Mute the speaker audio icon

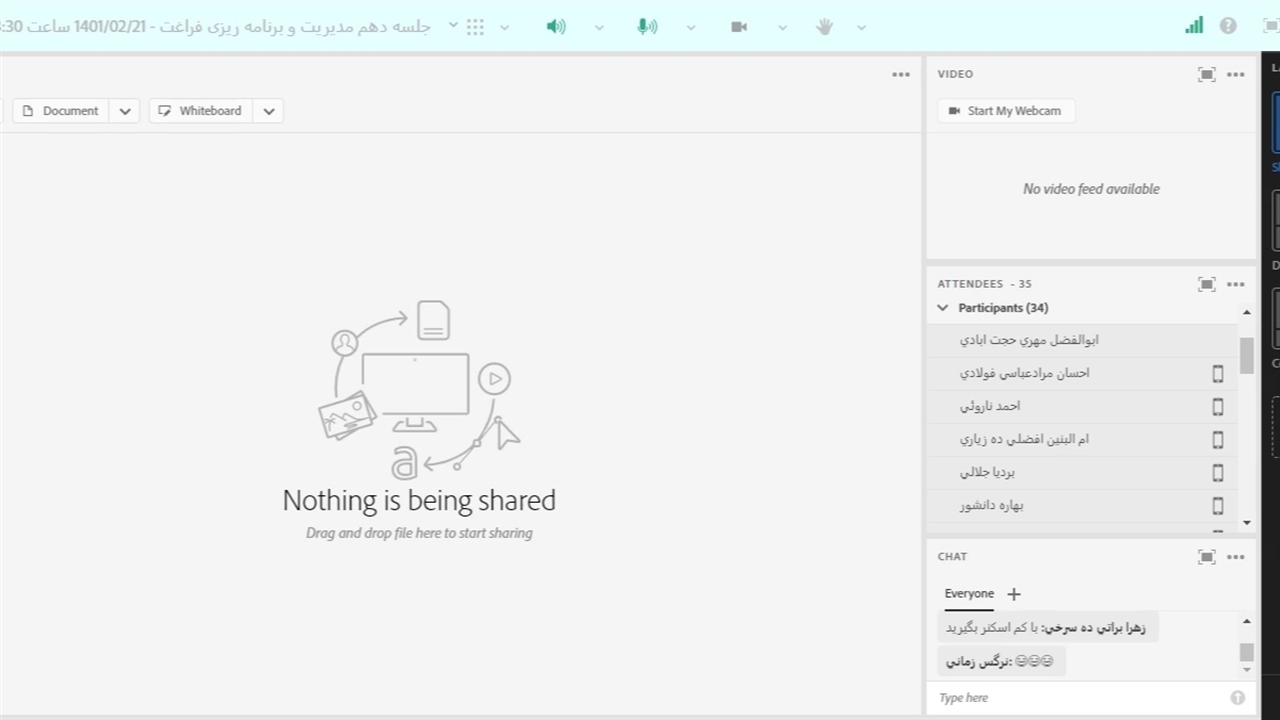pos(556,27)
